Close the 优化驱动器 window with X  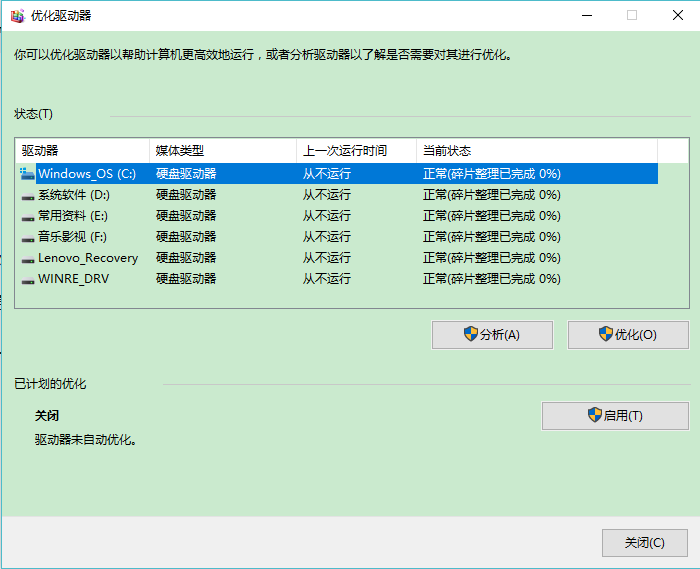(x=678, y=16)
